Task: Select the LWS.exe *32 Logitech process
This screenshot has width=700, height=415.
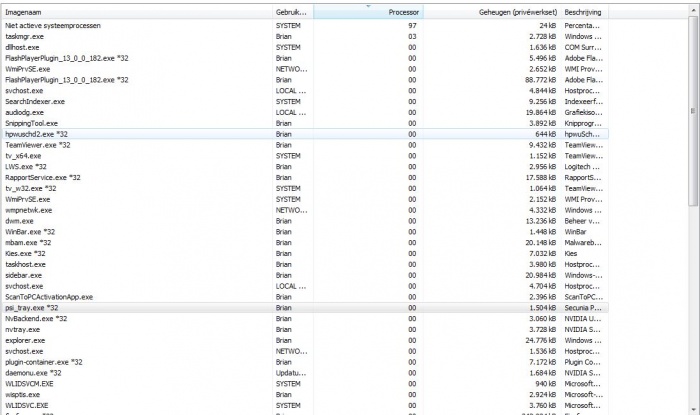Action: [x=305, y=166]
